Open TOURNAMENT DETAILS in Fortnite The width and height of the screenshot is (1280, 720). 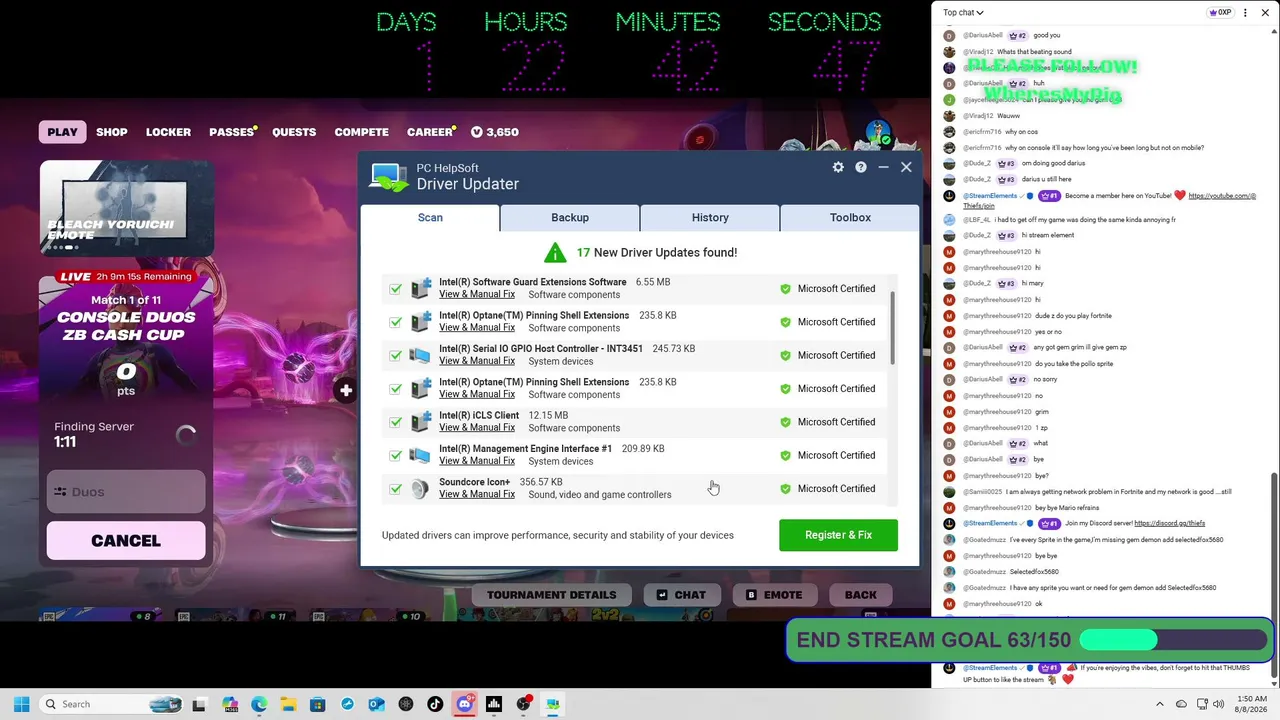click(x=552, y=595)
